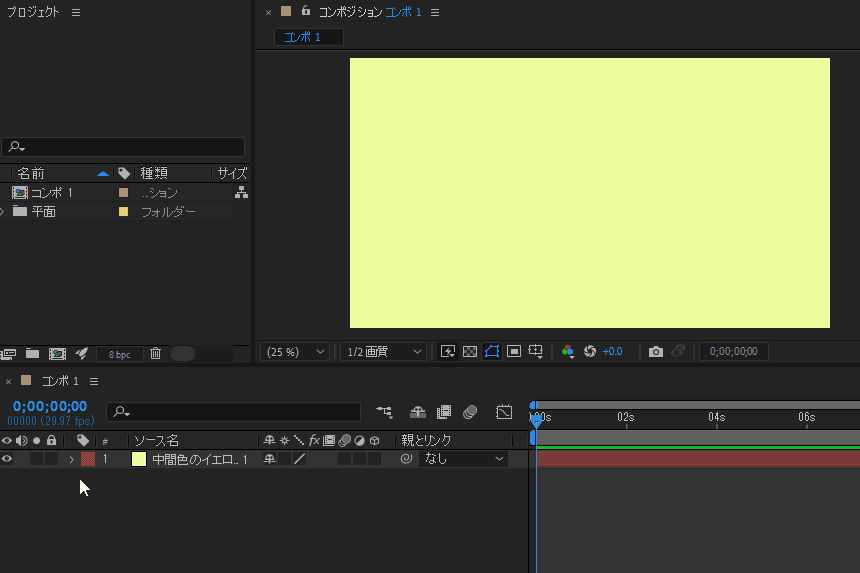Select コンポ 1 in project list
860x573 pixels.
[x=52, y=192]
